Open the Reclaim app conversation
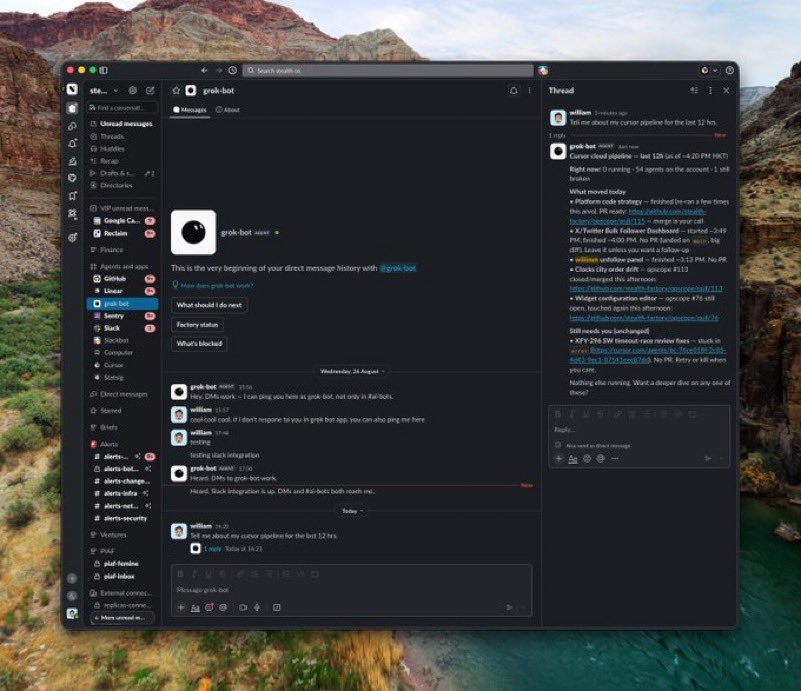The width and height of the screenshot is (801, 691). point(122,233)
